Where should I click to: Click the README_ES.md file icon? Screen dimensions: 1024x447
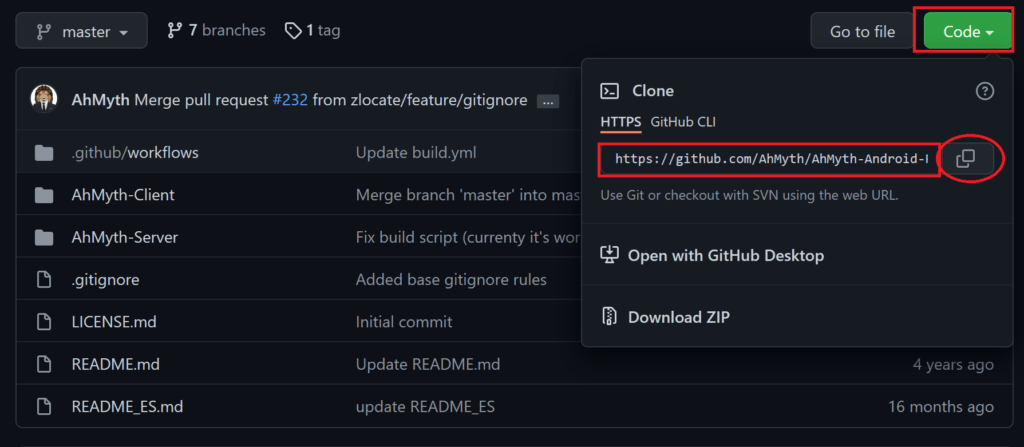pyautogui.click(x=44, y=406)
